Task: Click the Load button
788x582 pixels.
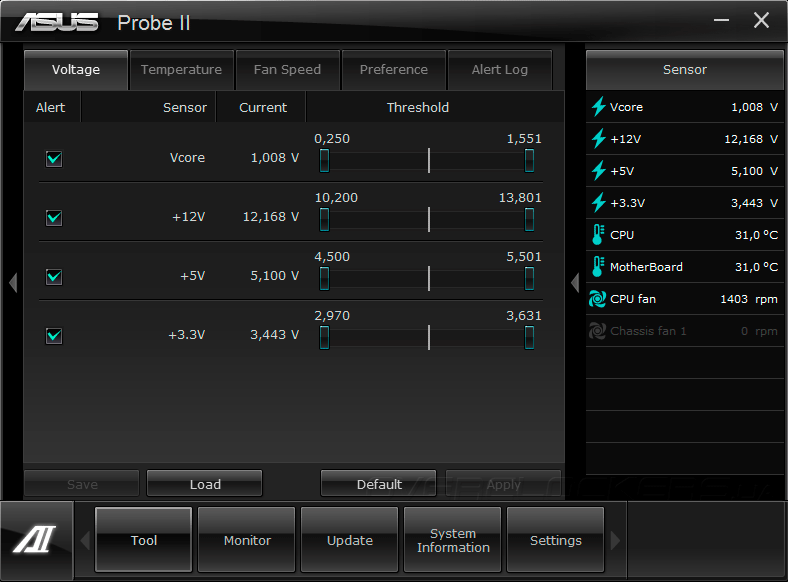Action: click(x=205, y=483)
